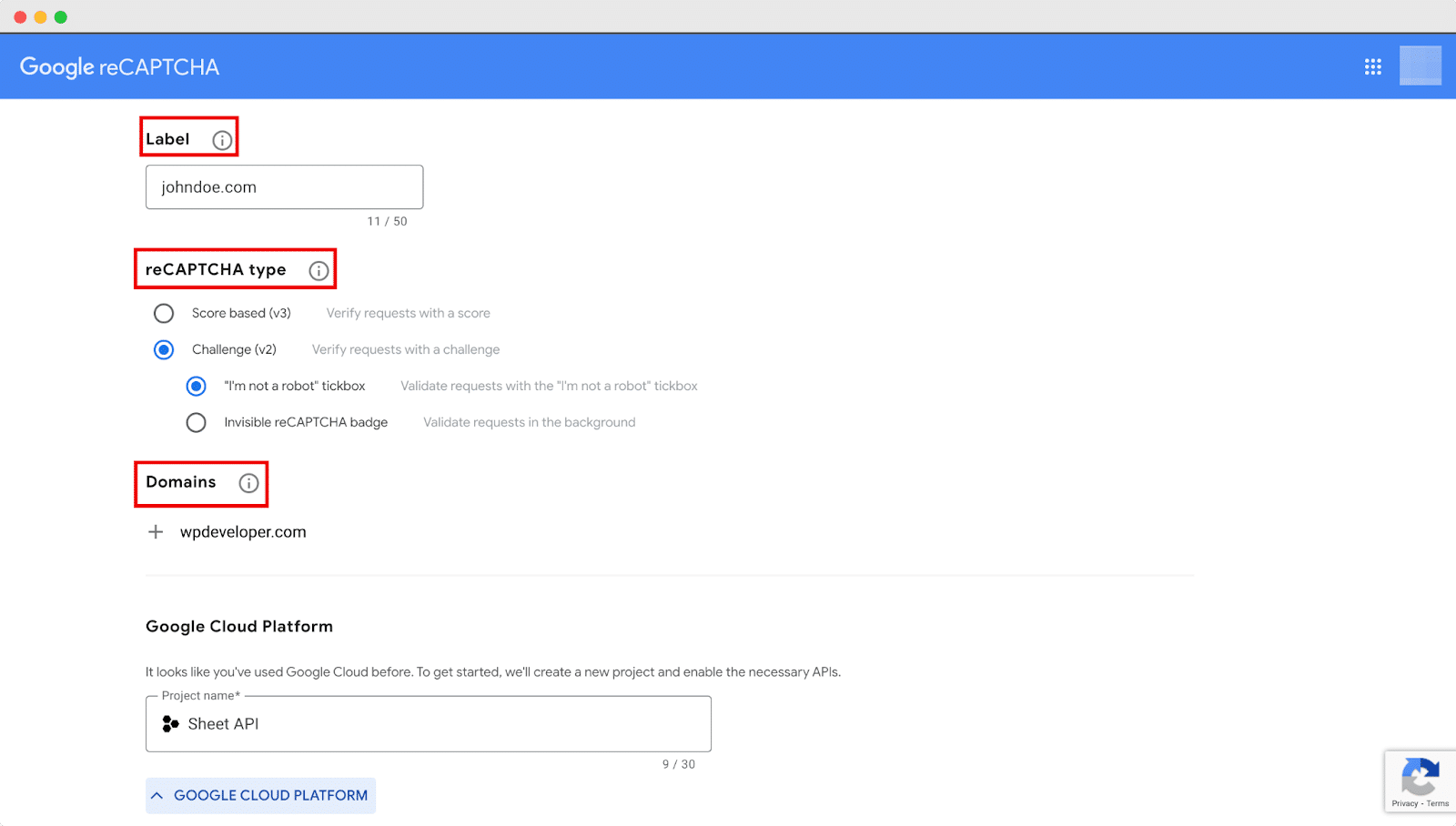Click the Label text field containing johndoe.com

pos(283,186)
